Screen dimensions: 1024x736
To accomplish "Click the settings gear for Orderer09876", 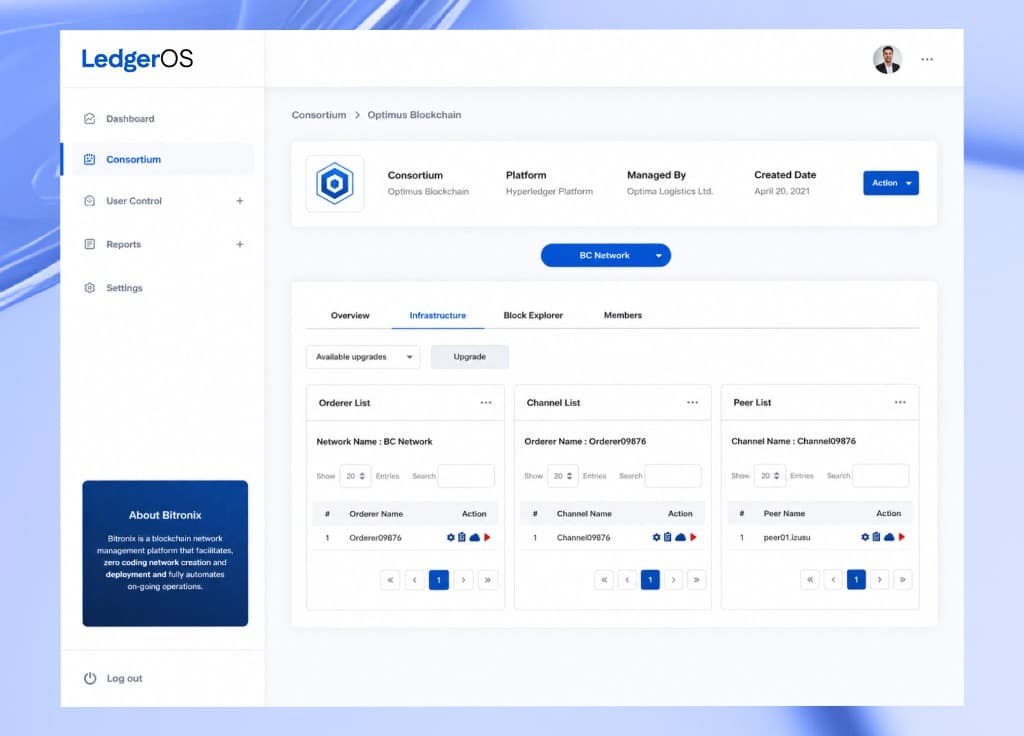I will [451, 537].
